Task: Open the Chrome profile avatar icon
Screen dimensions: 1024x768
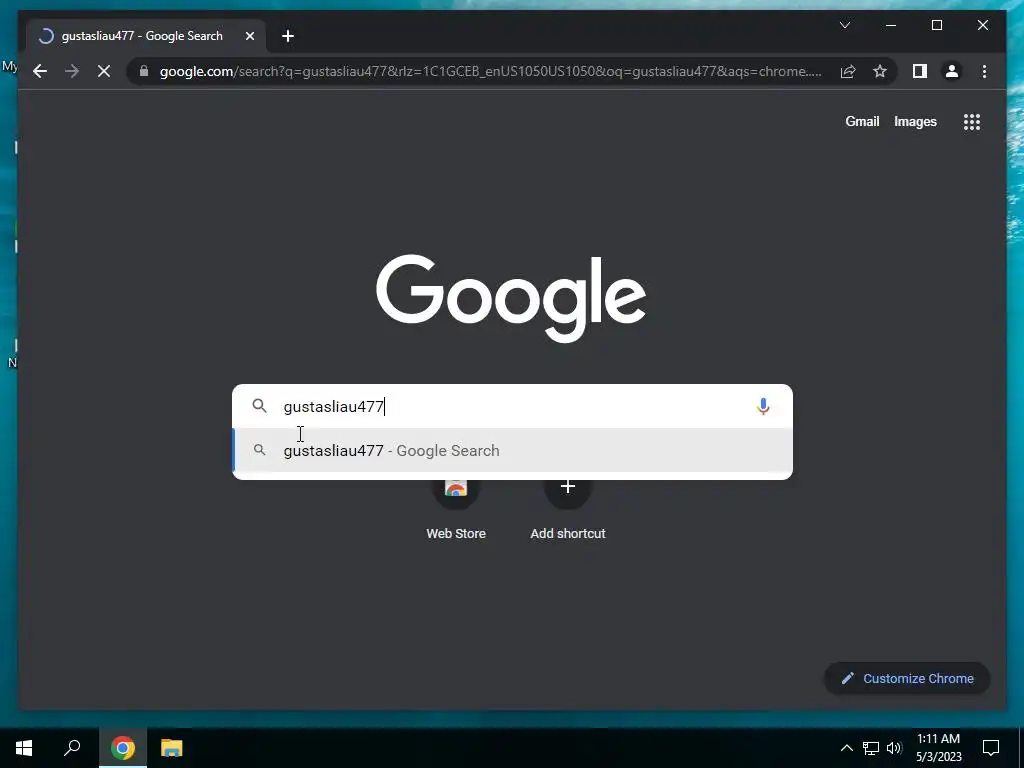Action: pyautogui.click(x=952, y=71)
